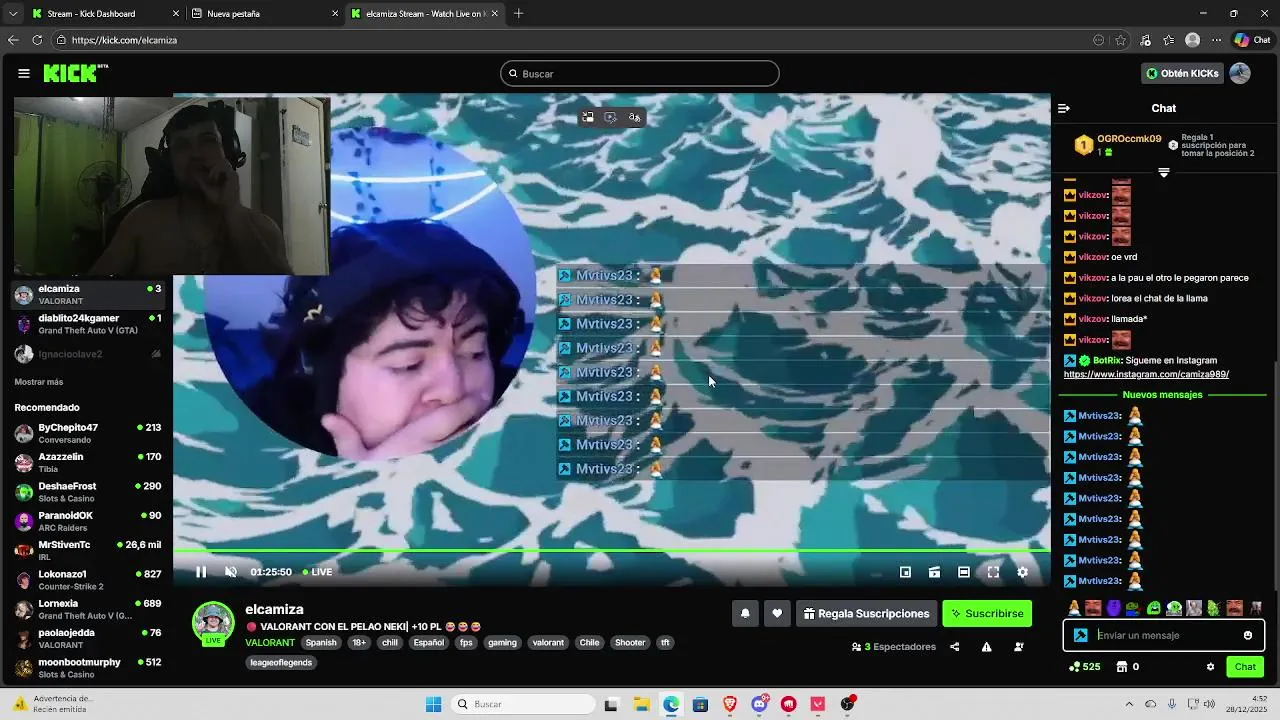1280x720 pixels.
Task: Open the emoji picker in chat input
Action: pos(1247,635)
